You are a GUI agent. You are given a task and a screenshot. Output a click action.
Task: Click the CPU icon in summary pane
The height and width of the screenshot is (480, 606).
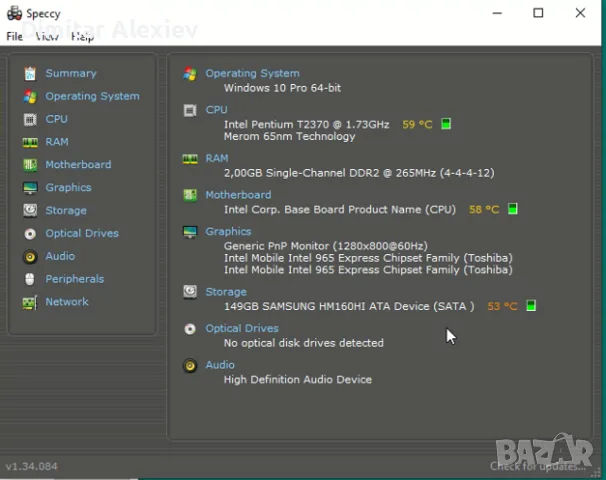pyautogui.click(x=190, y=110)
